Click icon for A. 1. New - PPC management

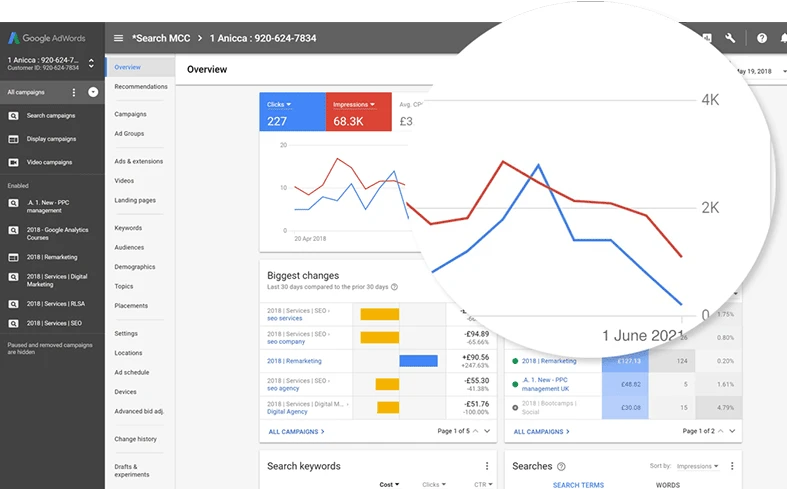pyautogui.click(x=14, y=203)
